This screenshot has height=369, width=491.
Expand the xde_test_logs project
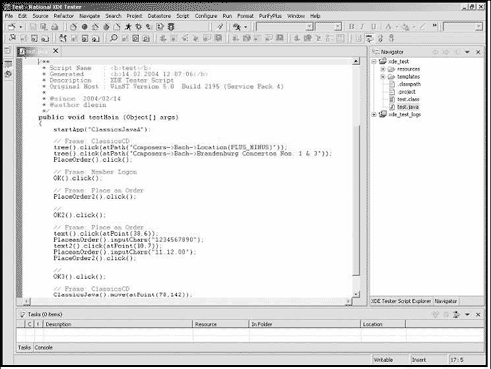(x=374, y=115)
